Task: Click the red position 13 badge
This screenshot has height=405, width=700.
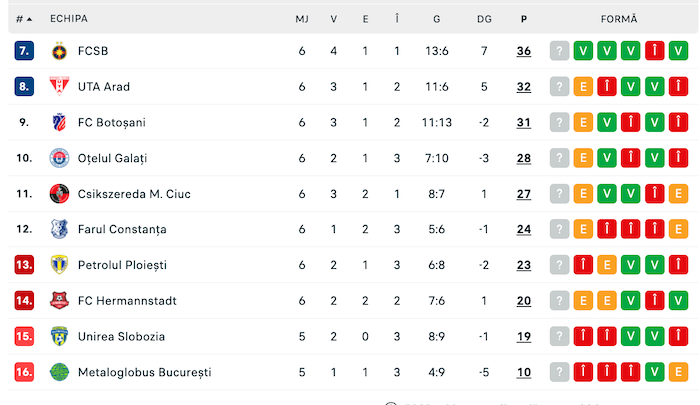Action: click(x=24, y=265)
